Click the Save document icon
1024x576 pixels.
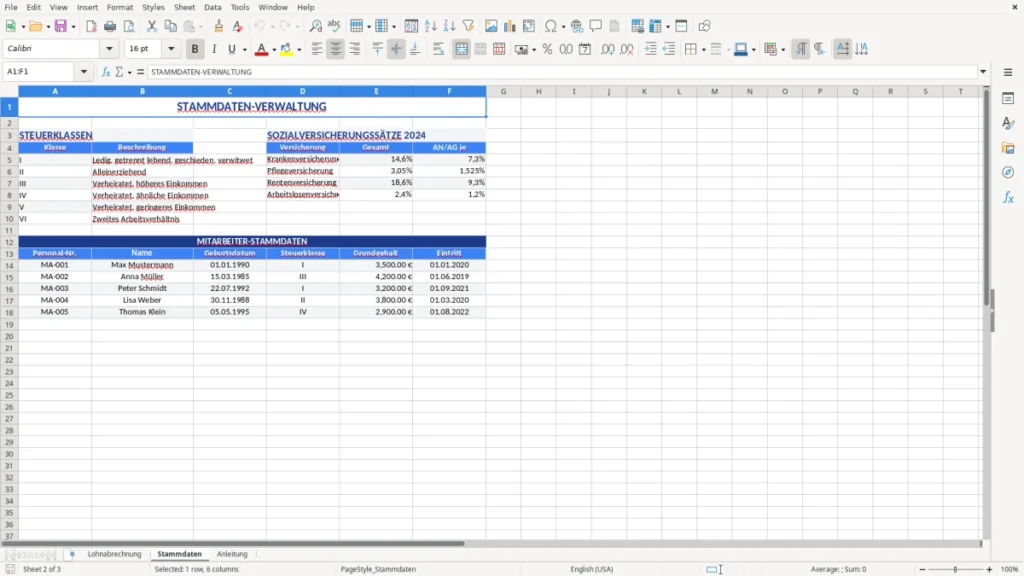click(x=61, y=26)
